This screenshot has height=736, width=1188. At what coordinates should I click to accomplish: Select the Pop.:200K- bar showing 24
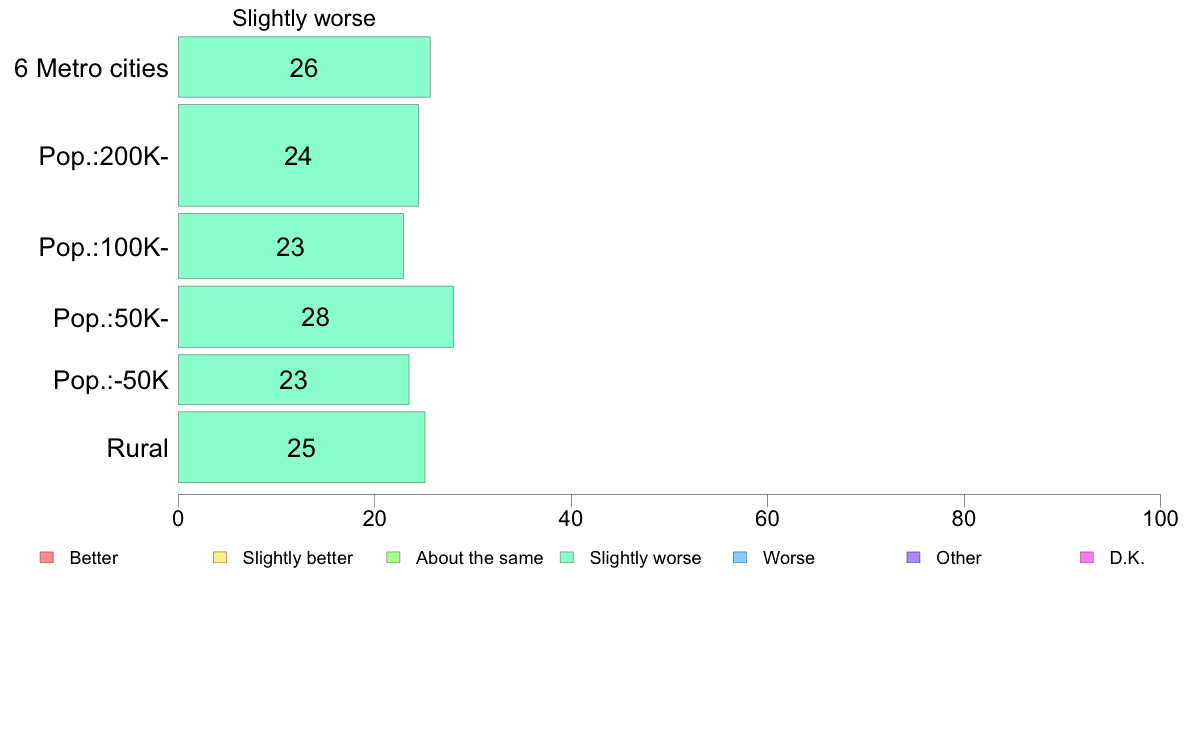(x=298, y=155)
